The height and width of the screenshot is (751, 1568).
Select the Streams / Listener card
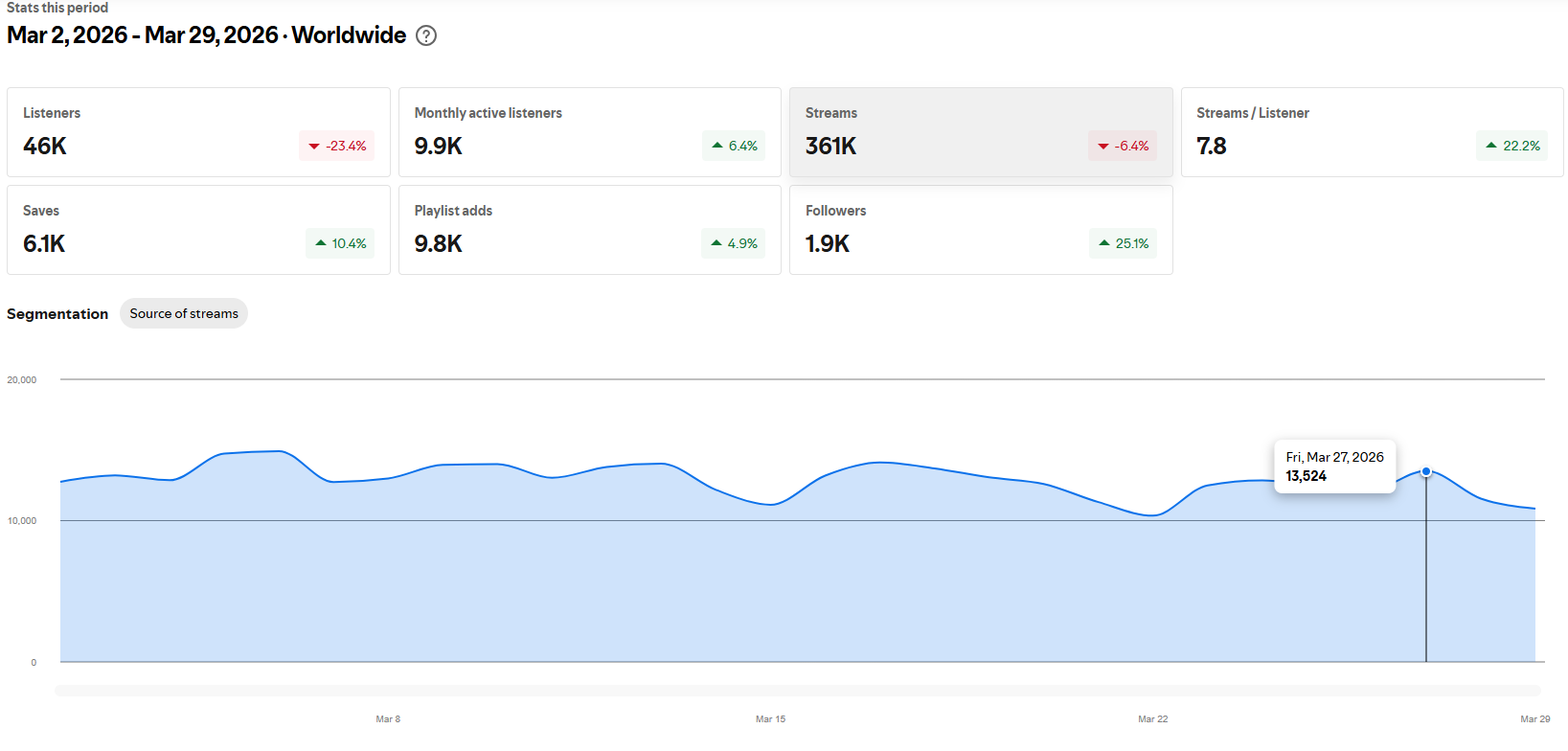(x=1371, y=132)
